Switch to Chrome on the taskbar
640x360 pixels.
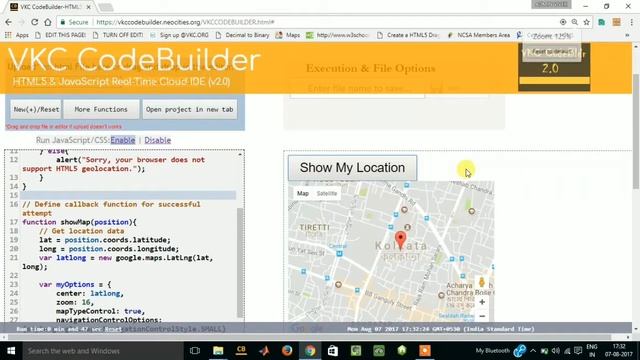pos(310,351)
